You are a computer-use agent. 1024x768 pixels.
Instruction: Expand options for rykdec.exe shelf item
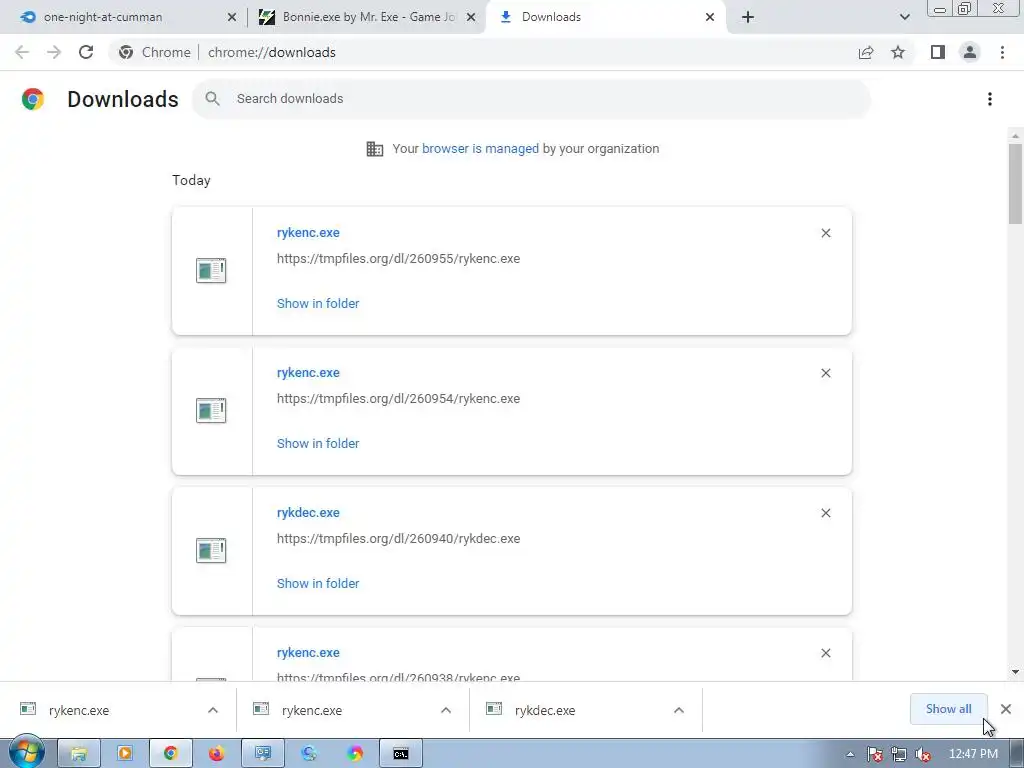point(679,710)
